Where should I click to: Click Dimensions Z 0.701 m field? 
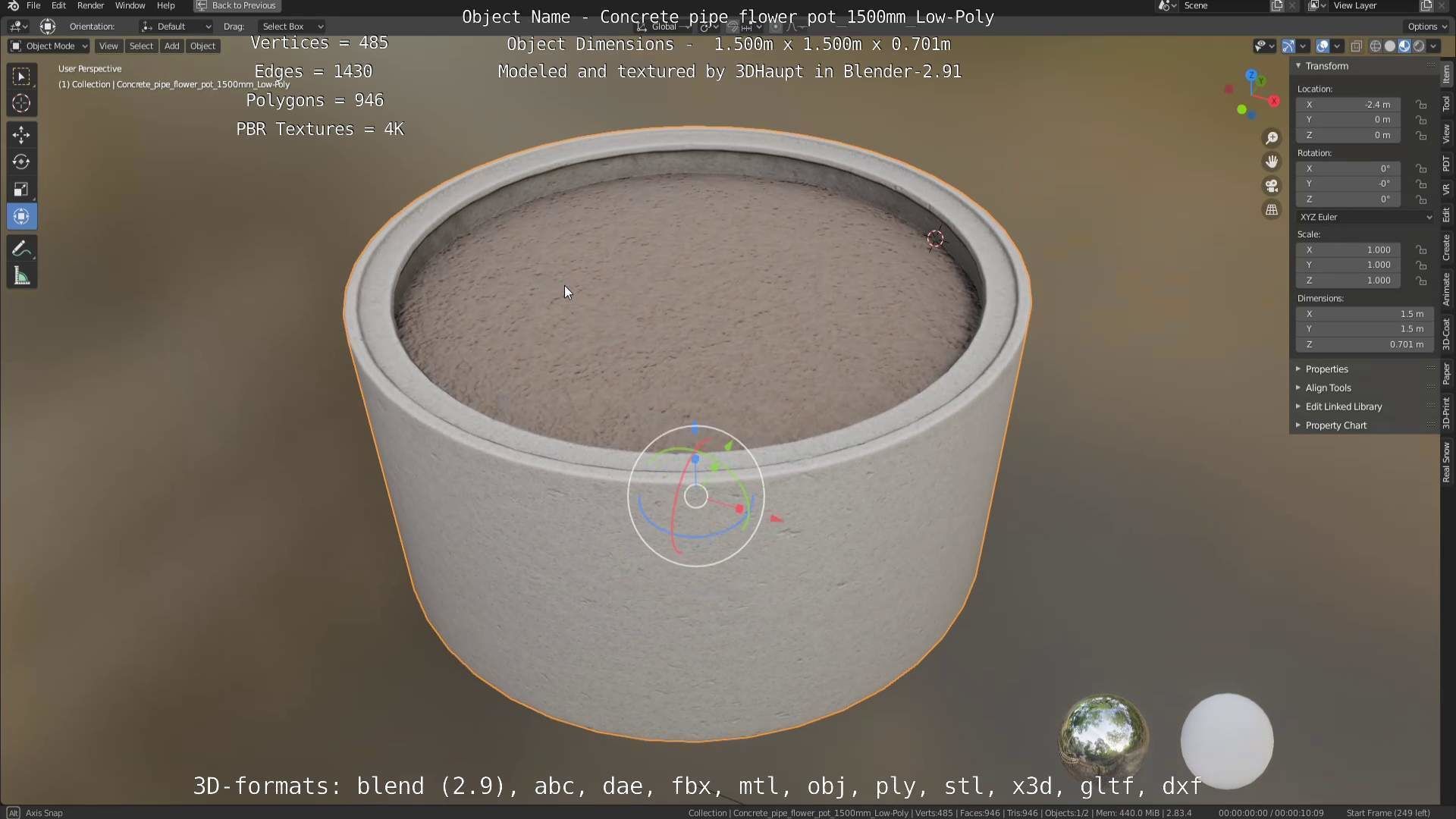1365,344
